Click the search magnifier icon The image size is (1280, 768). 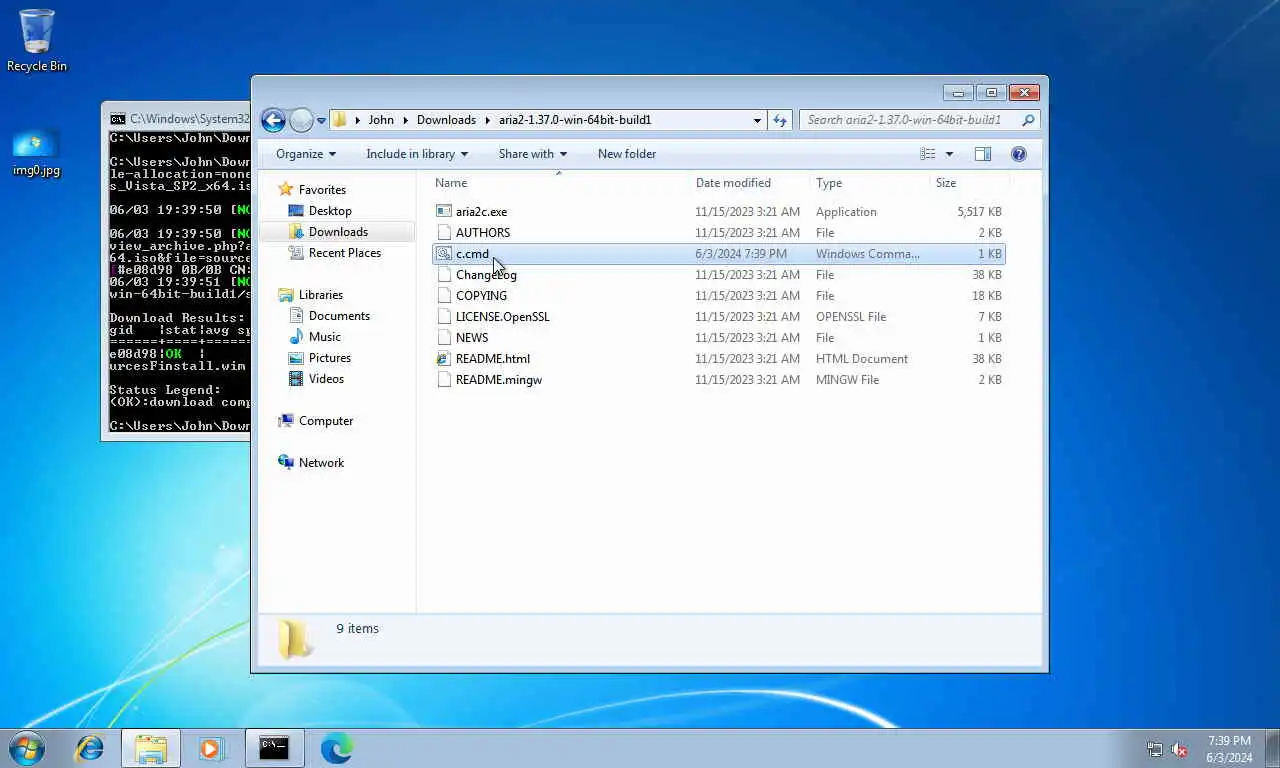coord(1028,120)
